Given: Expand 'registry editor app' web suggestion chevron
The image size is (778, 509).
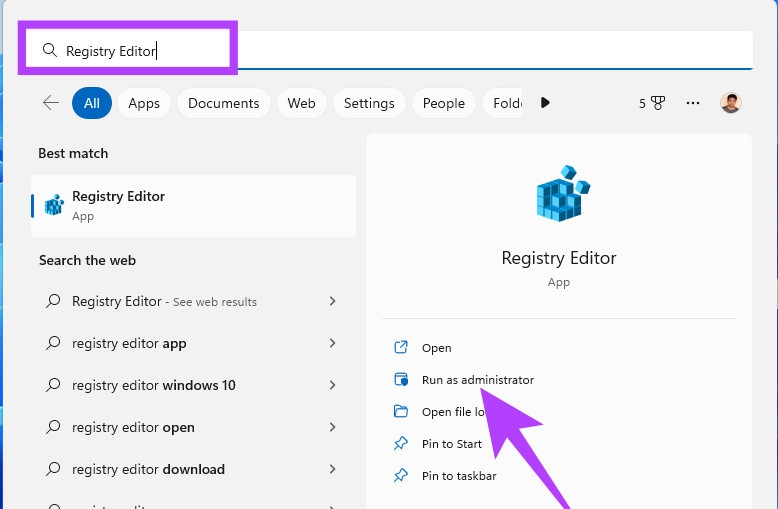Looking at the screenshot, I should click(x=332, y=343).
